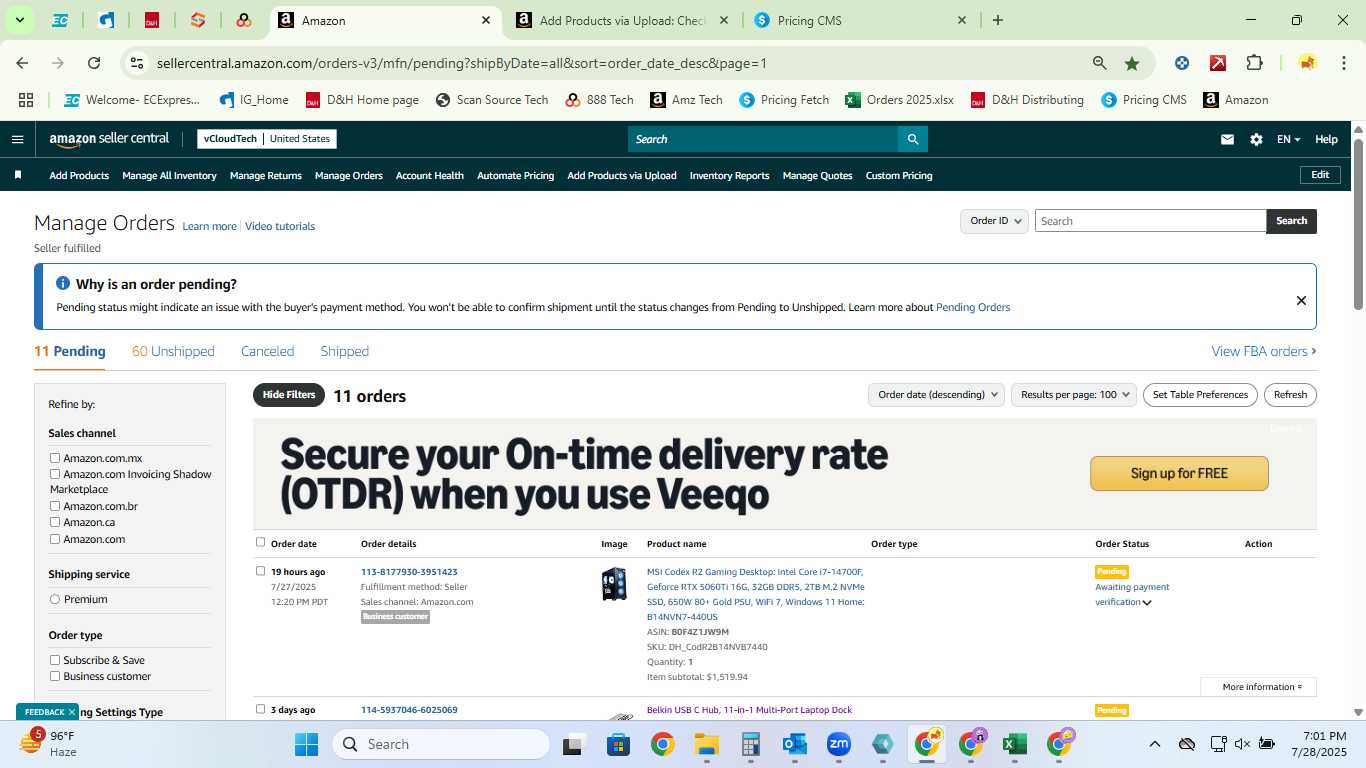Screen dimensions: 1366x768
Task: Select the order 113-8177930-3951423 checkbox
Action: pyautogui.click(x=260, y=571)
